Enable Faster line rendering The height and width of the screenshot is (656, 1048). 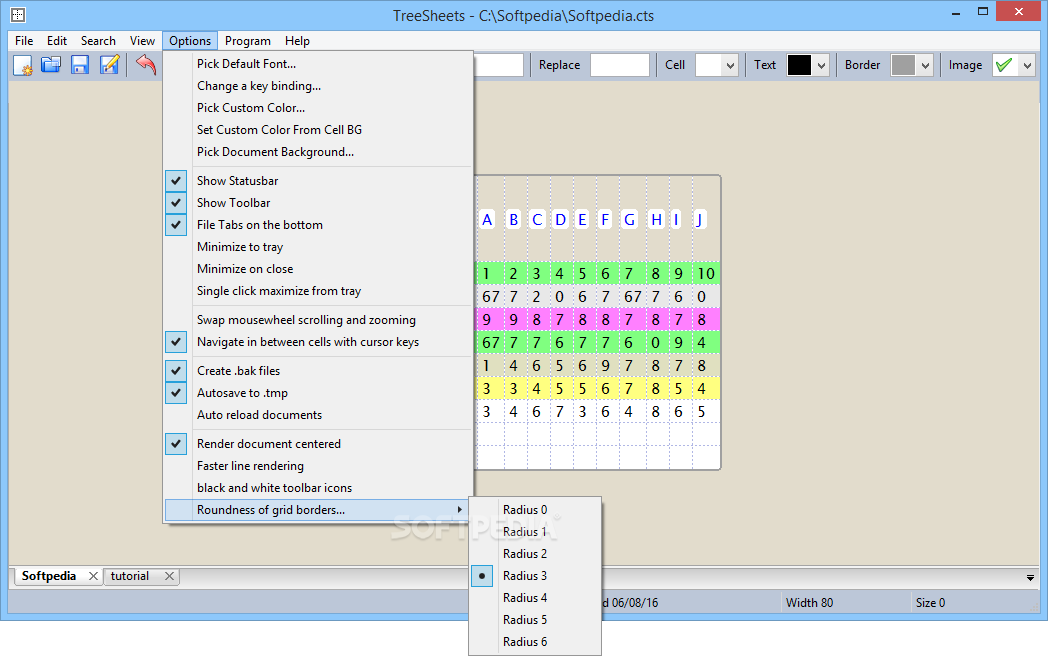[318, 465]
